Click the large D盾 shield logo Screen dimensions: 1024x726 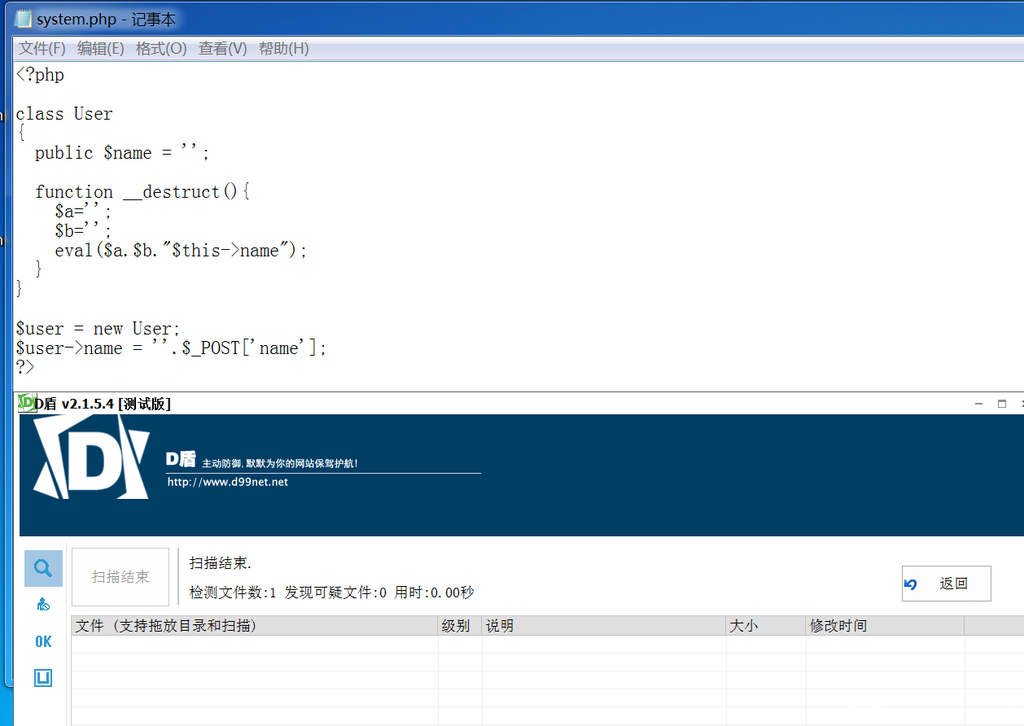click(91, 458)
